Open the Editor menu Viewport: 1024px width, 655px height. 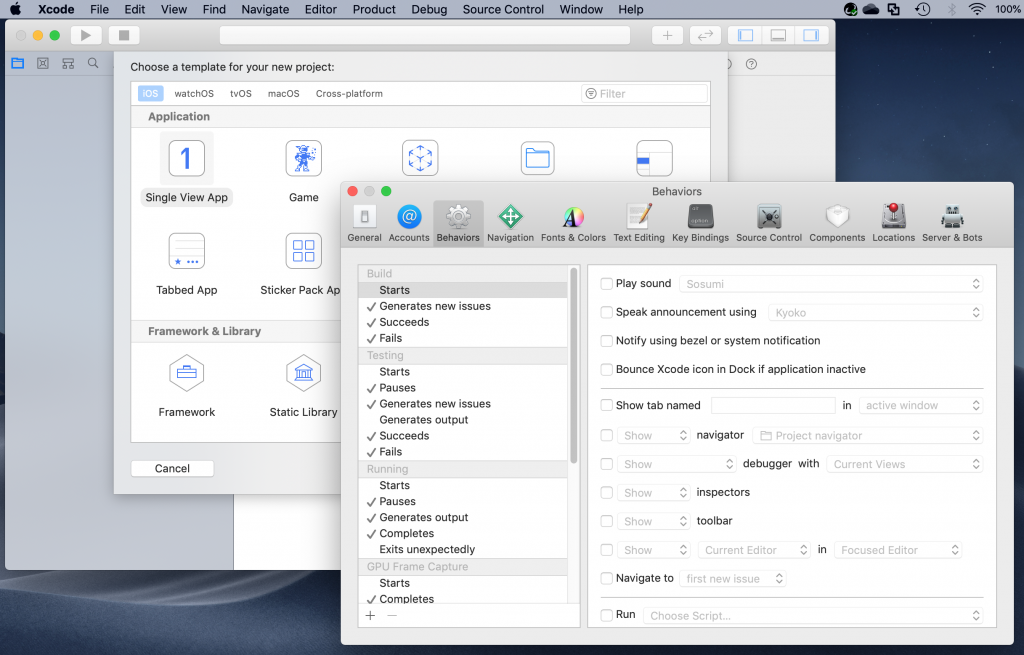click(x=321, y=9)
